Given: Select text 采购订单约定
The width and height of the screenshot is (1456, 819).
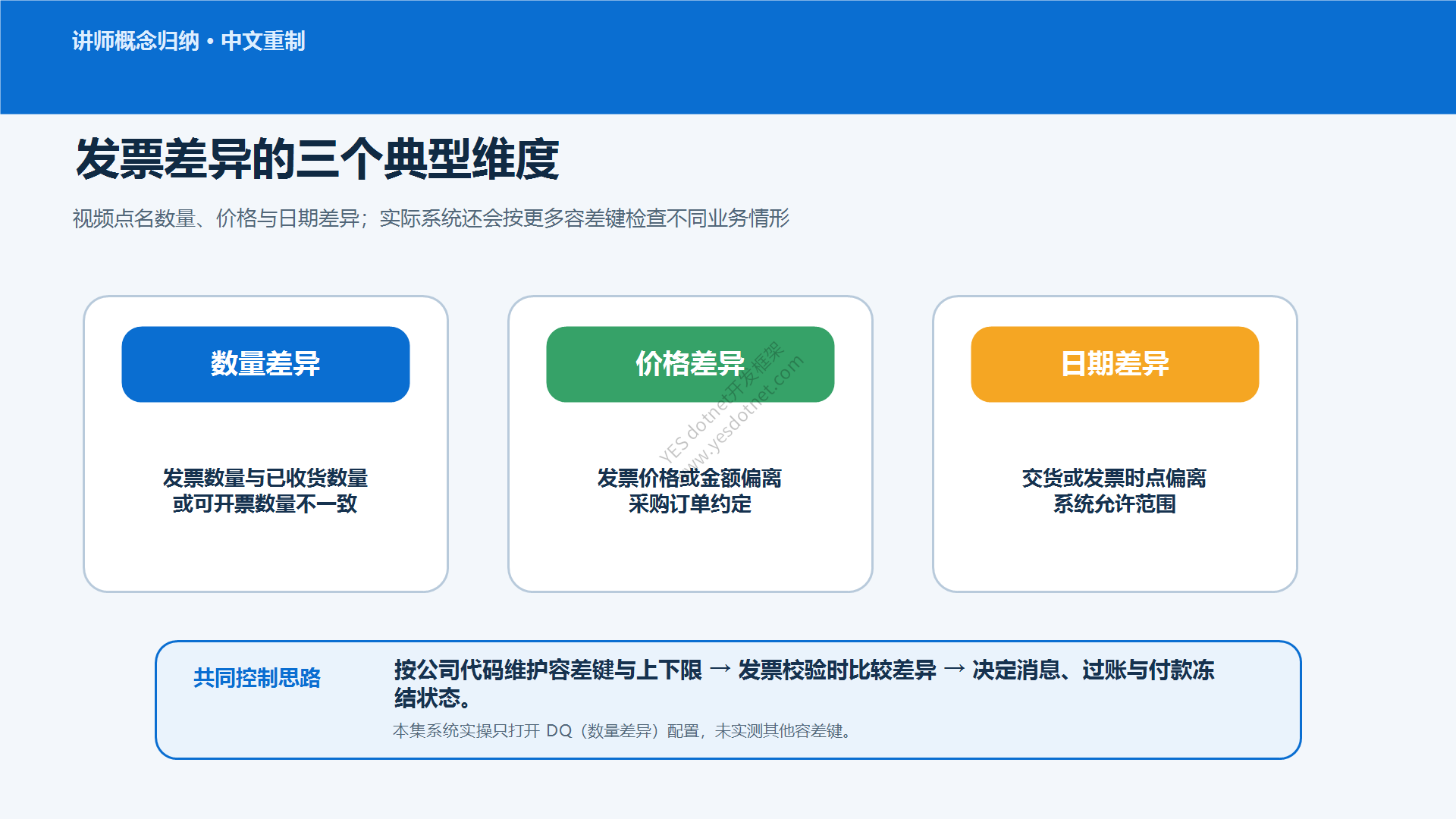Looking at the screenshot, I should pos(690,504).
